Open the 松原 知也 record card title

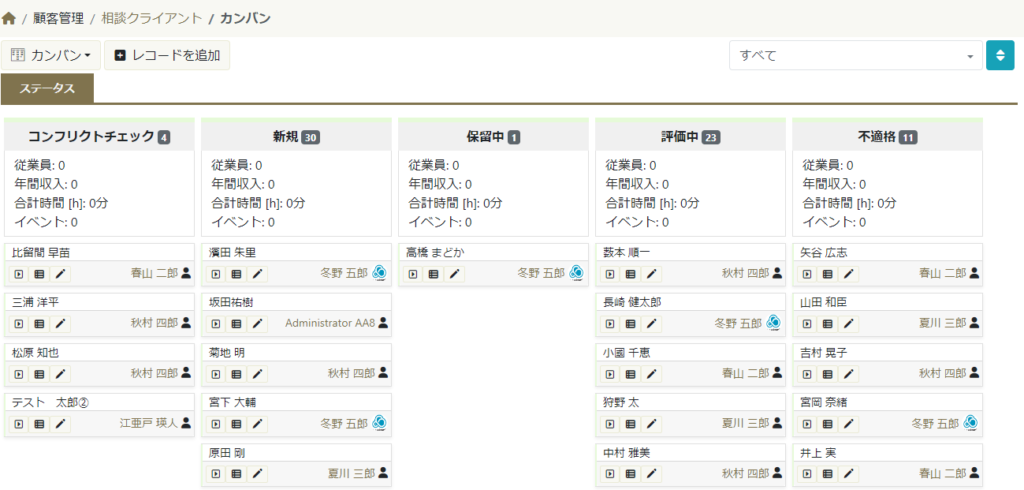36,353
